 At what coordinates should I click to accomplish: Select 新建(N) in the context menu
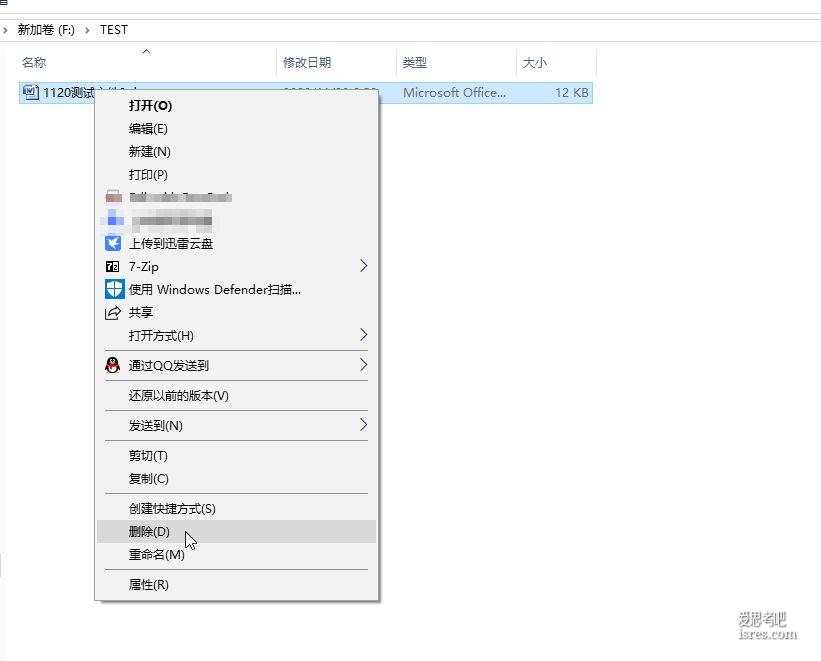click(x=236, y=152)
